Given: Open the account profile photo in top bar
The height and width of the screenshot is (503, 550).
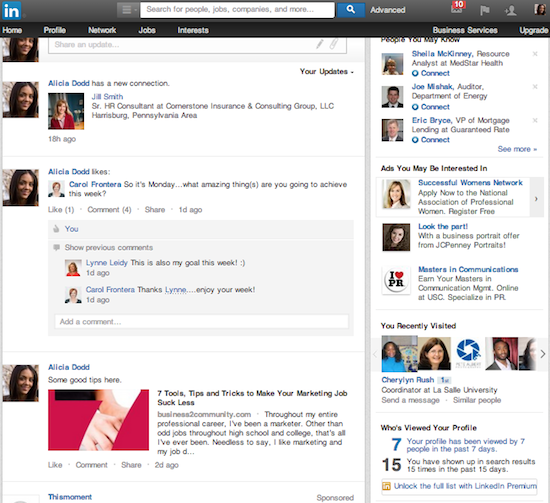Looking at the screenshot, I should (540, 9).
